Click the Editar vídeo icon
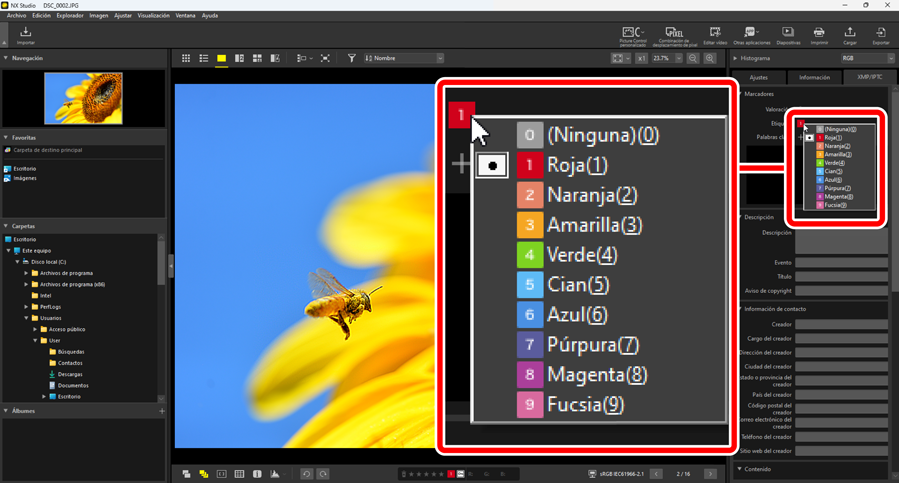The width and height of the screenshot is (899, 483). (x=714, y=35)
